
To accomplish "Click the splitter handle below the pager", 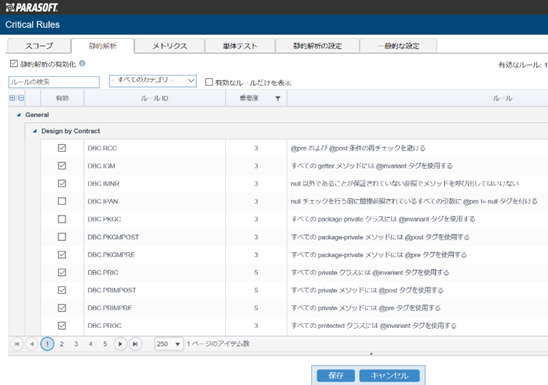I will 371,354.
